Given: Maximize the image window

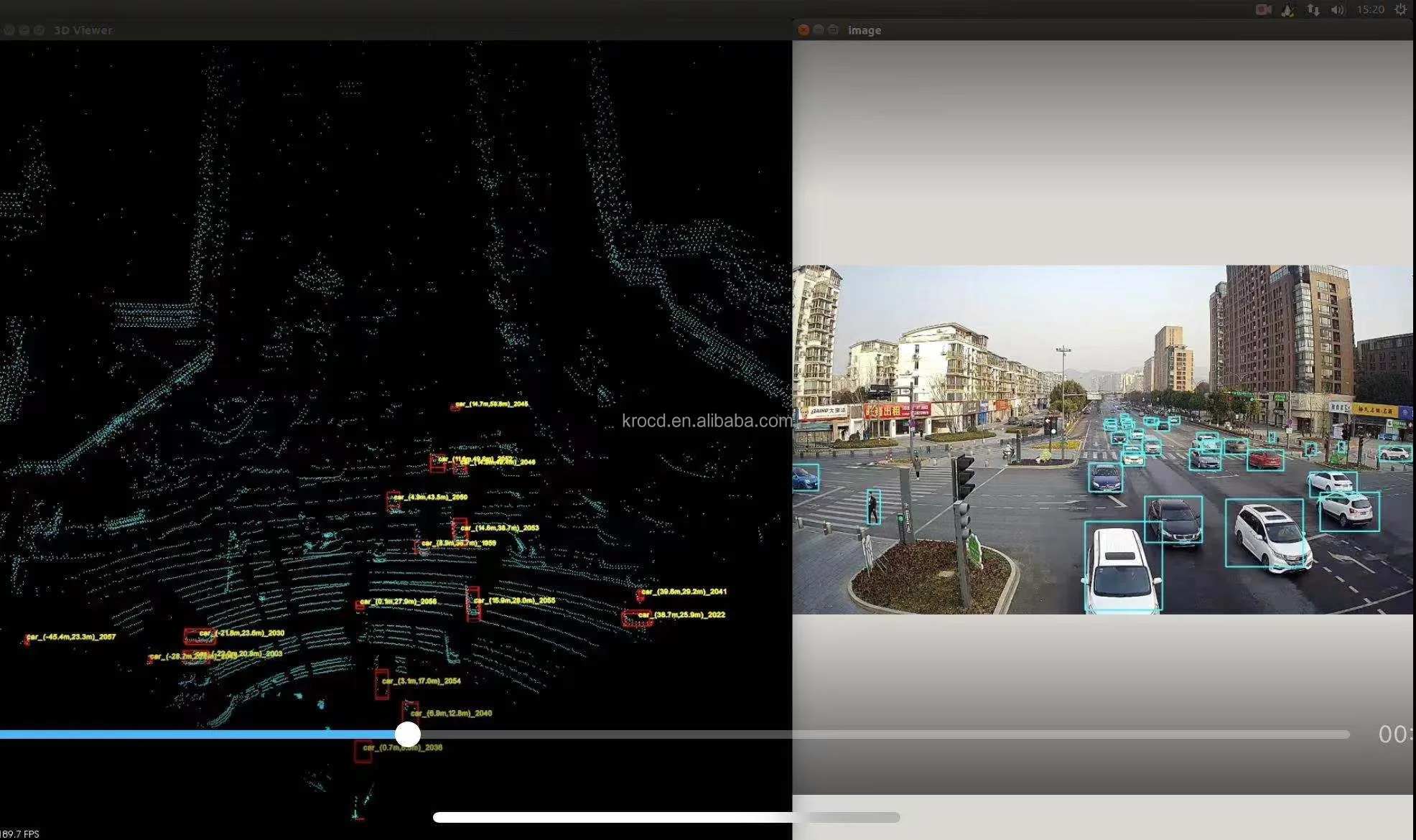Looking at the screenshot, I should 833,29.
